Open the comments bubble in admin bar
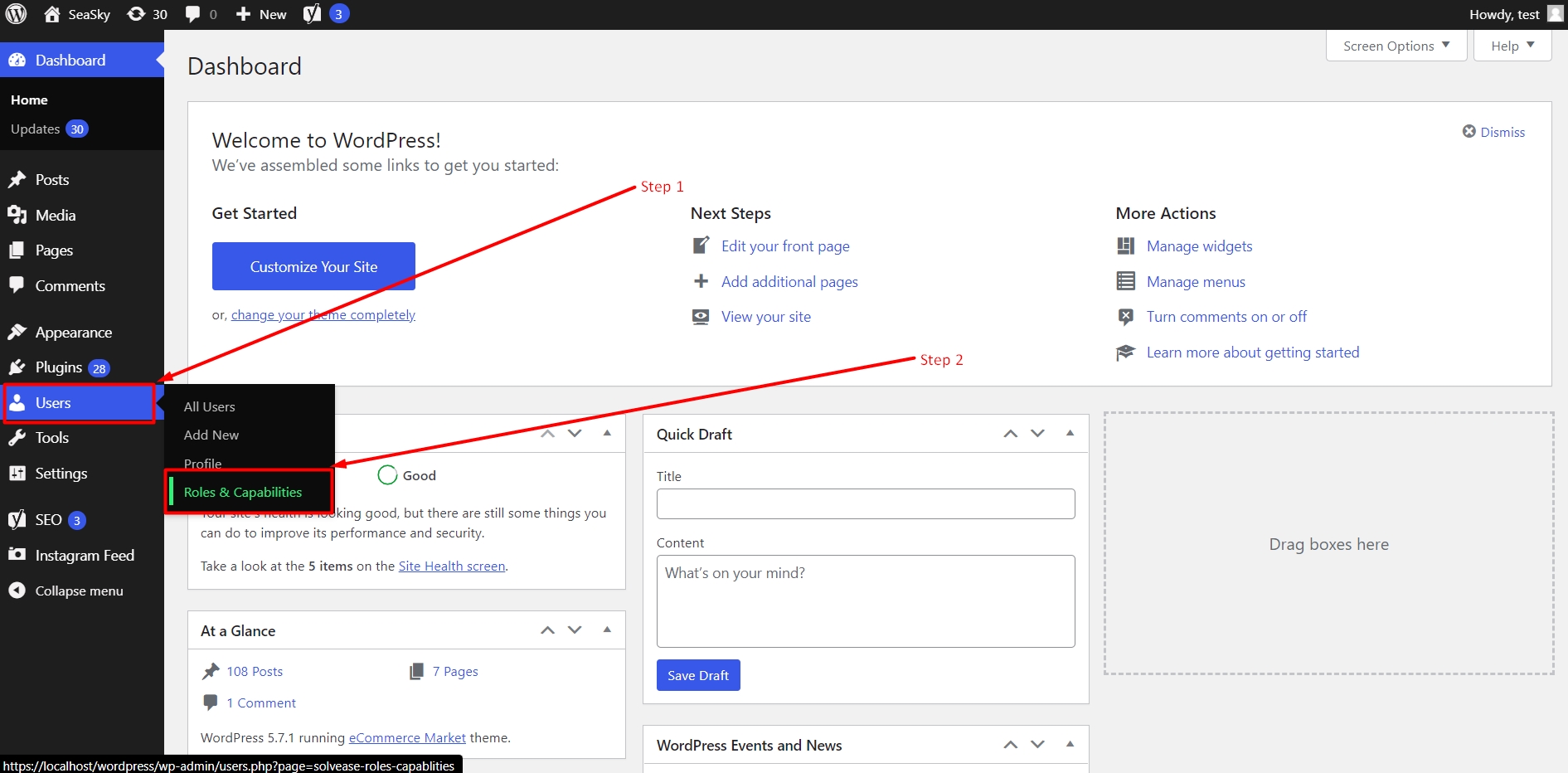Image resolution: width=1568 pixels, height=773 pixels. click(x=192, y=14)
